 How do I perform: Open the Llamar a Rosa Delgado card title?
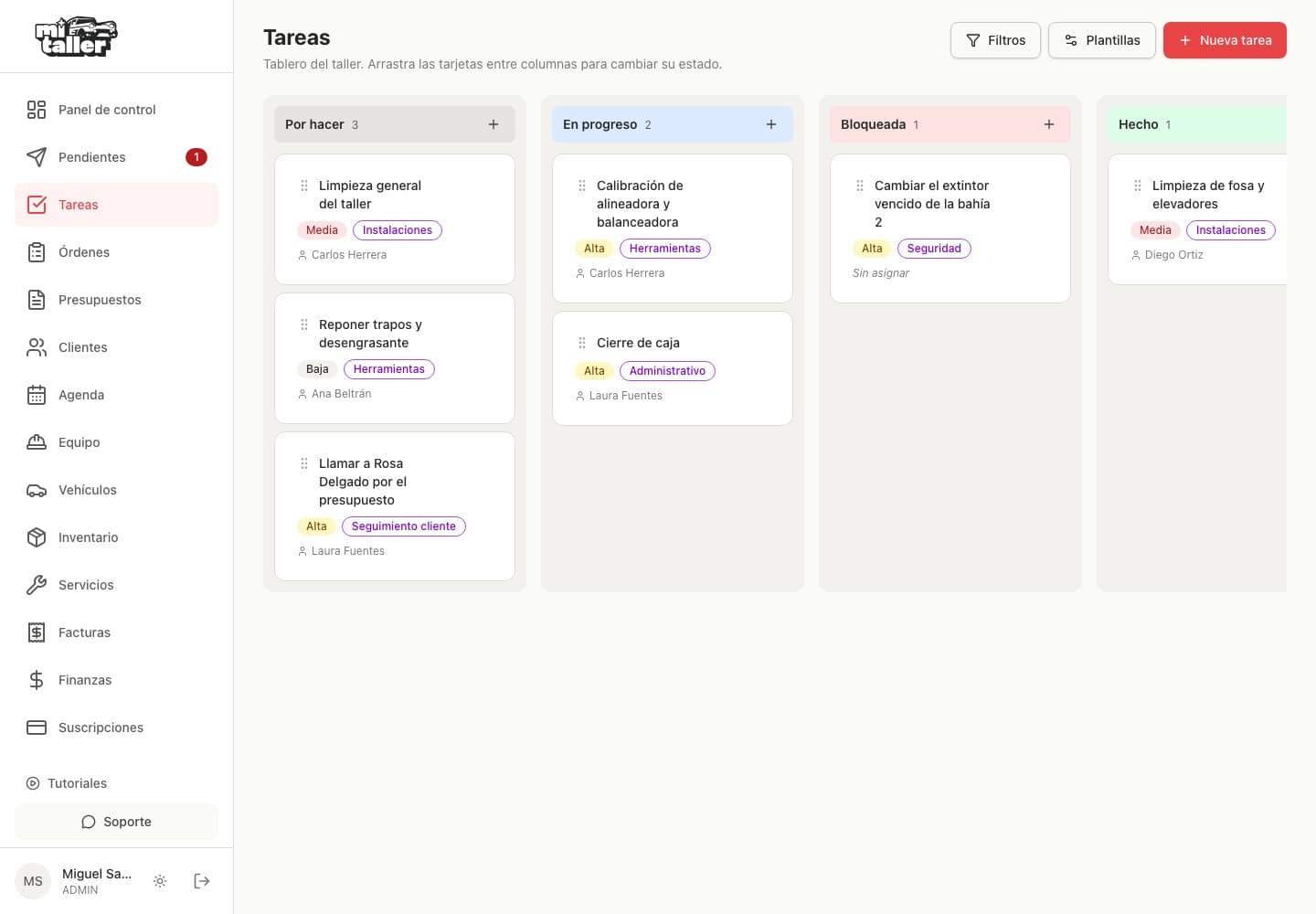pyautogui.click(x=363, y=482)
